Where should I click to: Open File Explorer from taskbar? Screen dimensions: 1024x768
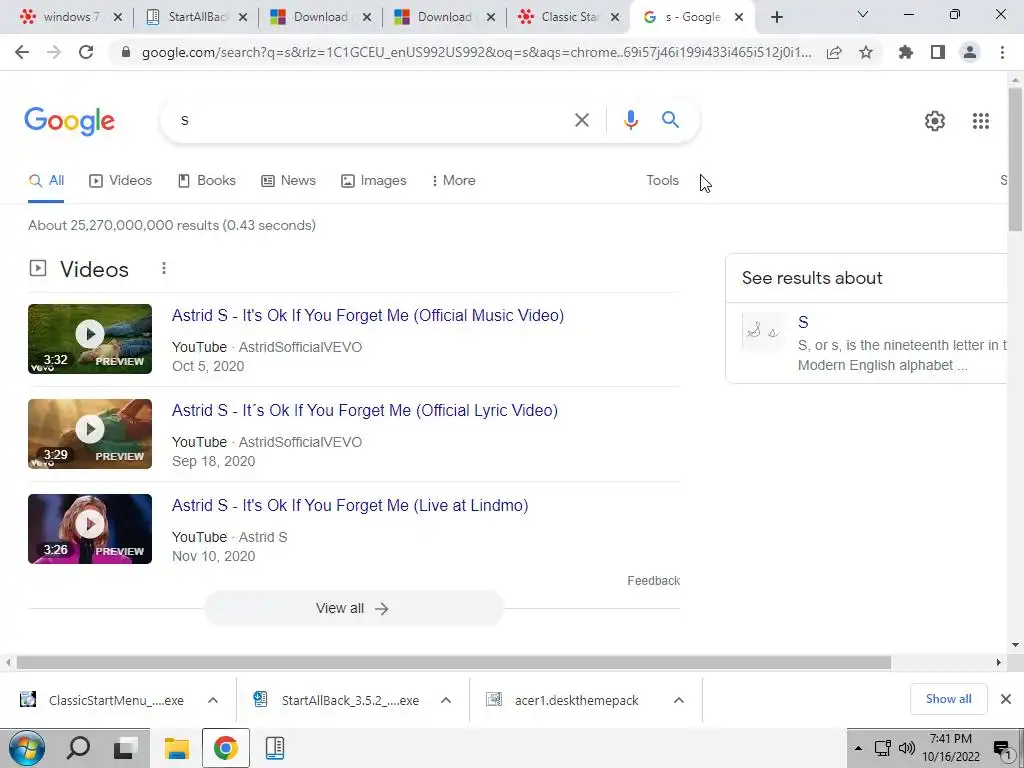[x=176, y=748]
